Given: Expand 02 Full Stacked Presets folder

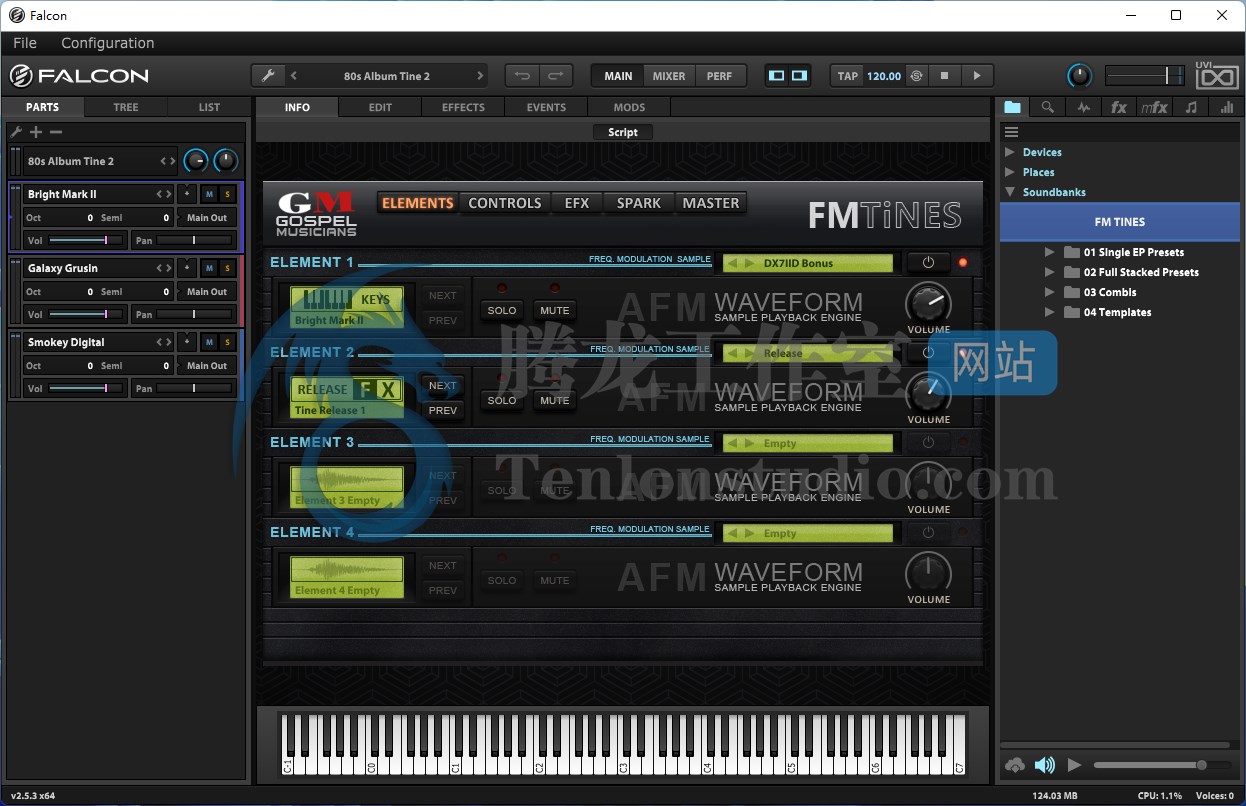Looking at the screenshot, I should click(x=1049, y=272).
